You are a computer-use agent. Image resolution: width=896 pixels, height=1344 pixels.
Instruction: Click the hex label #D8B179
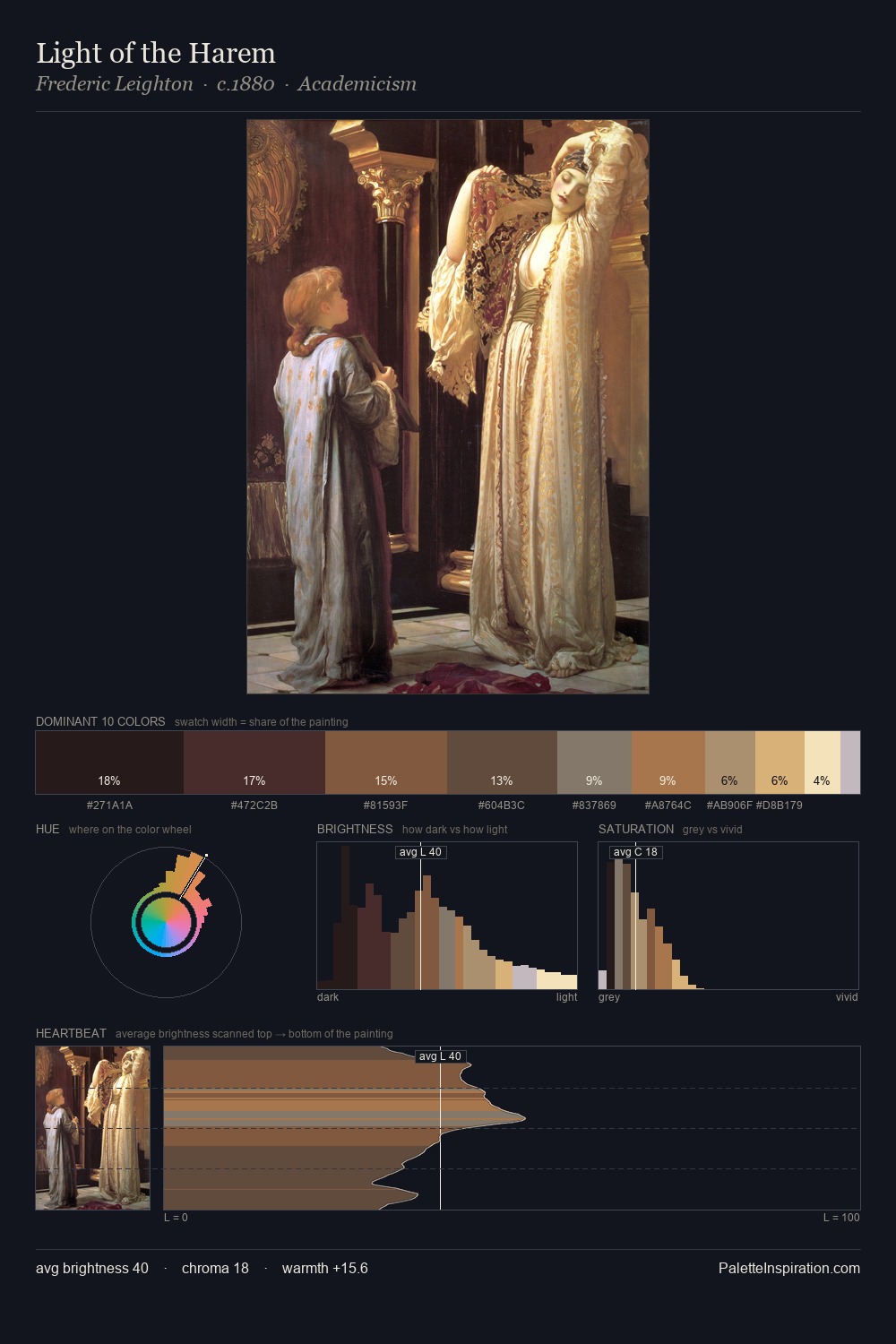pos(780,806)
